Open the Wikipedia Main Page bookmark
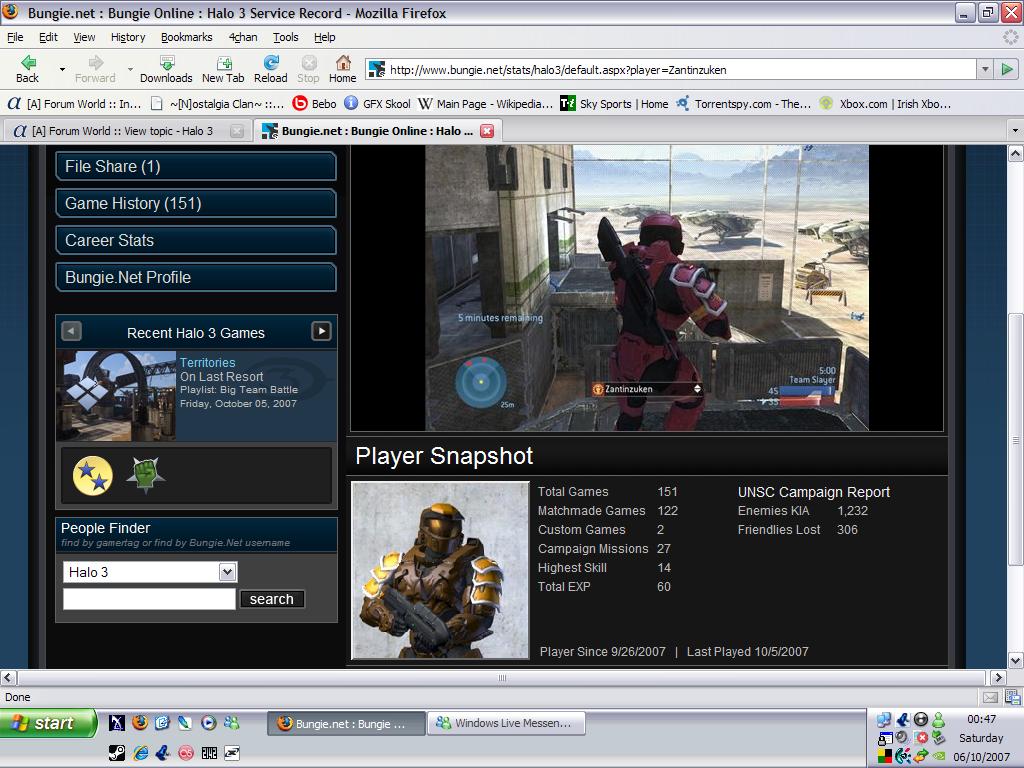The height and width of the screenshot is (768, 1024). (485, 104)
